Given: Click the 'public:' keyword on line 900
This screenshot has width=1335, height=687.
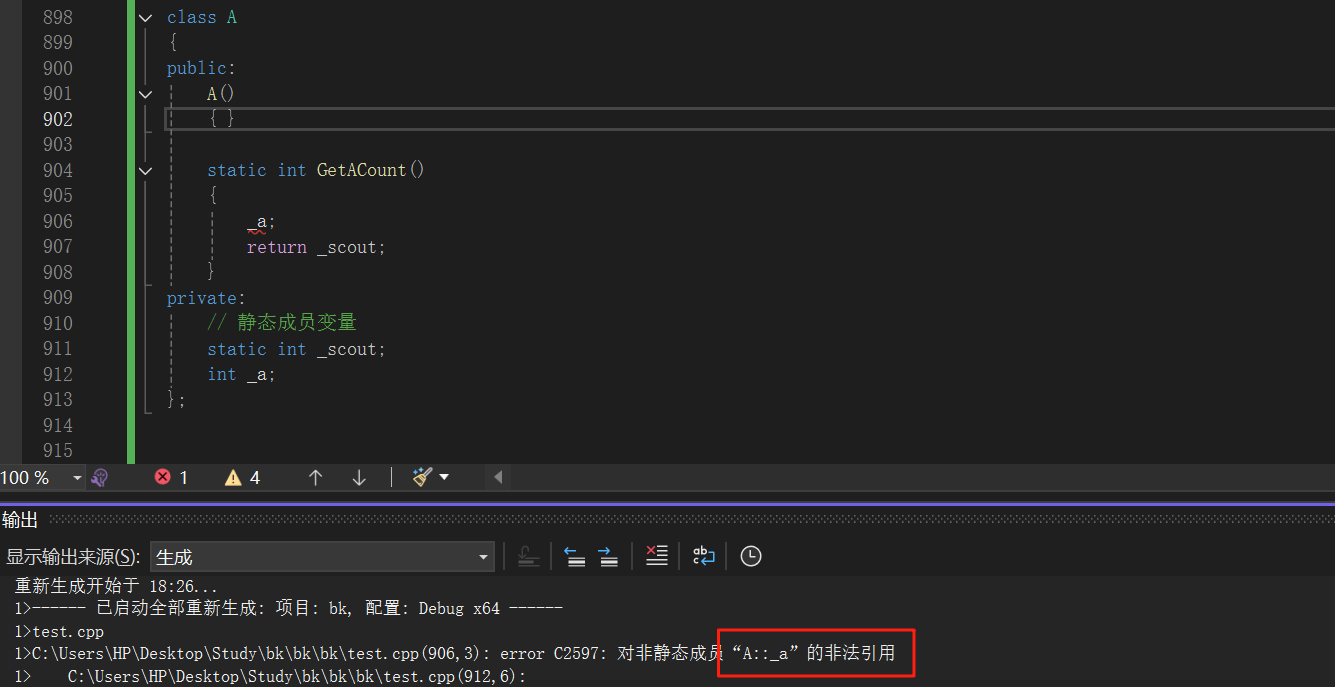Looking at the screenshot, I should [x=201, y=68].
